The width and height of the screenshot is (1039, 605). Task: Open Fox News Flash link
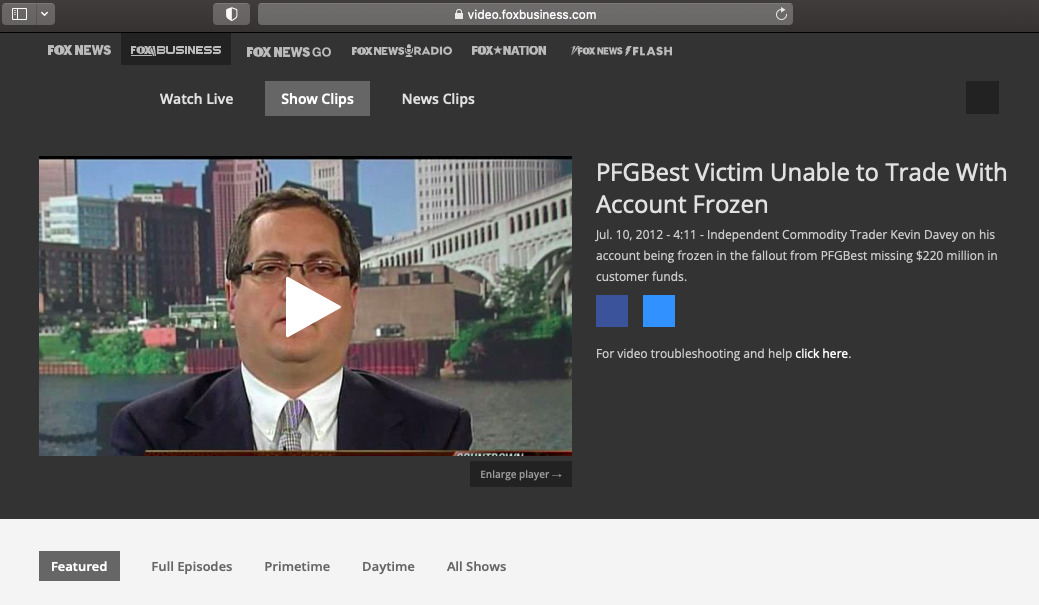tap(622, 50)
